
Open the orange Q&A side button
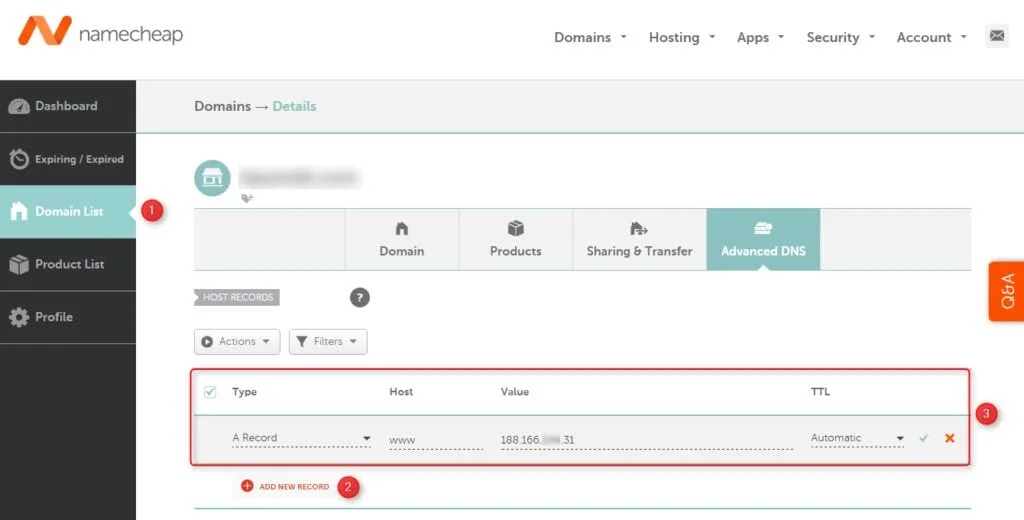coord(1006,291)
